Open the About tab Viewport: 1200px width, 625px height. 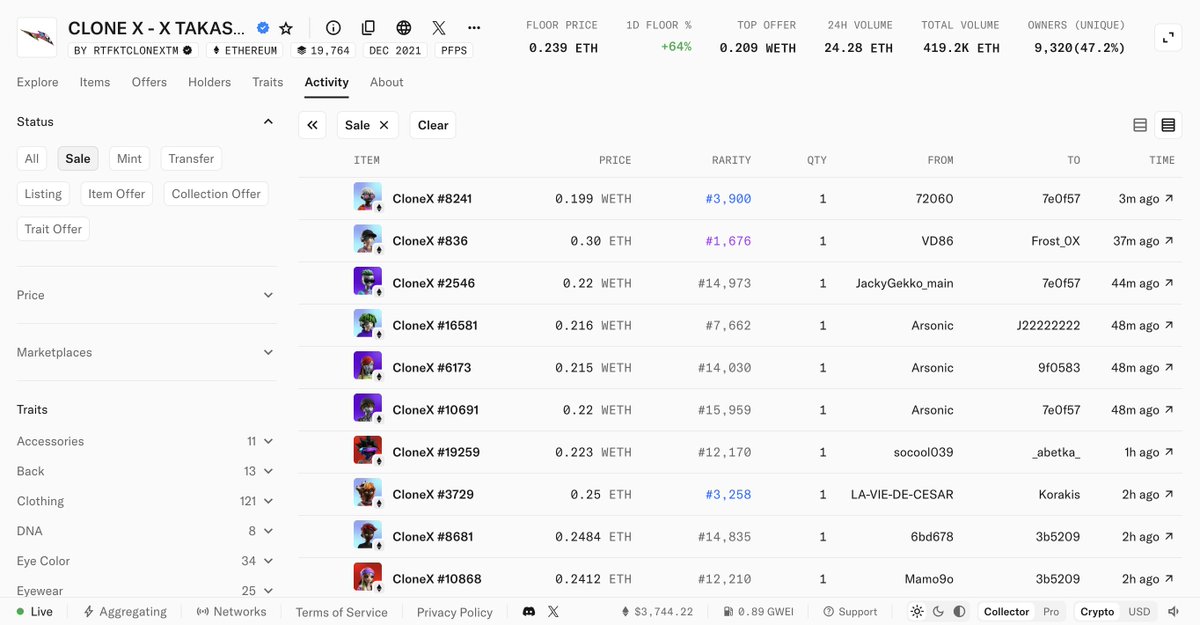[387, 82]
